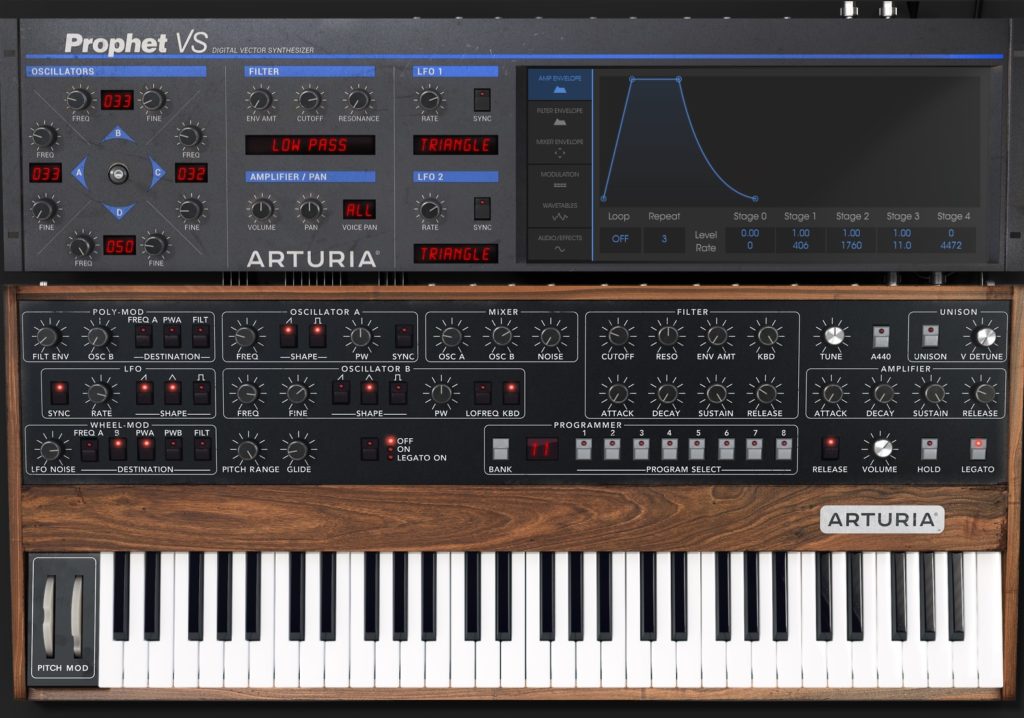Toggle LFO 2 Sync switch
This screenshot has width=1024, height=718.
point(482,208)
